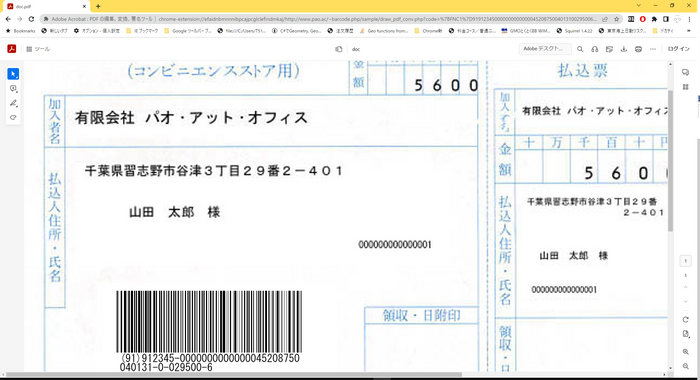Image resolution: width=700 pixels, height=380 pixels.
Task: Open the extensions puzzle icon
Action: tap(654, 19)
